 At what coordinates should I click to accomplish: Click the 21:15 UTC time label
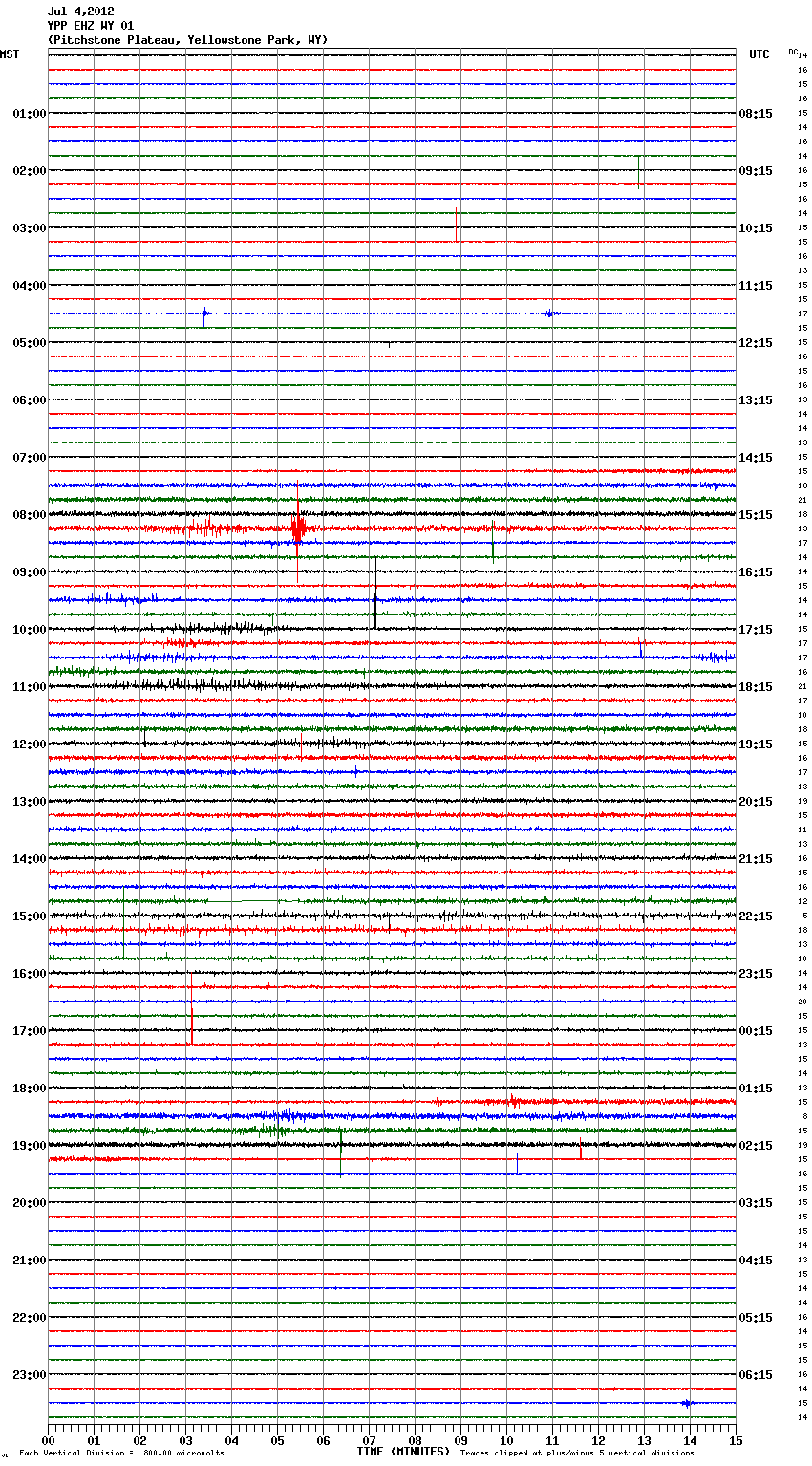[x=756, y=859]
